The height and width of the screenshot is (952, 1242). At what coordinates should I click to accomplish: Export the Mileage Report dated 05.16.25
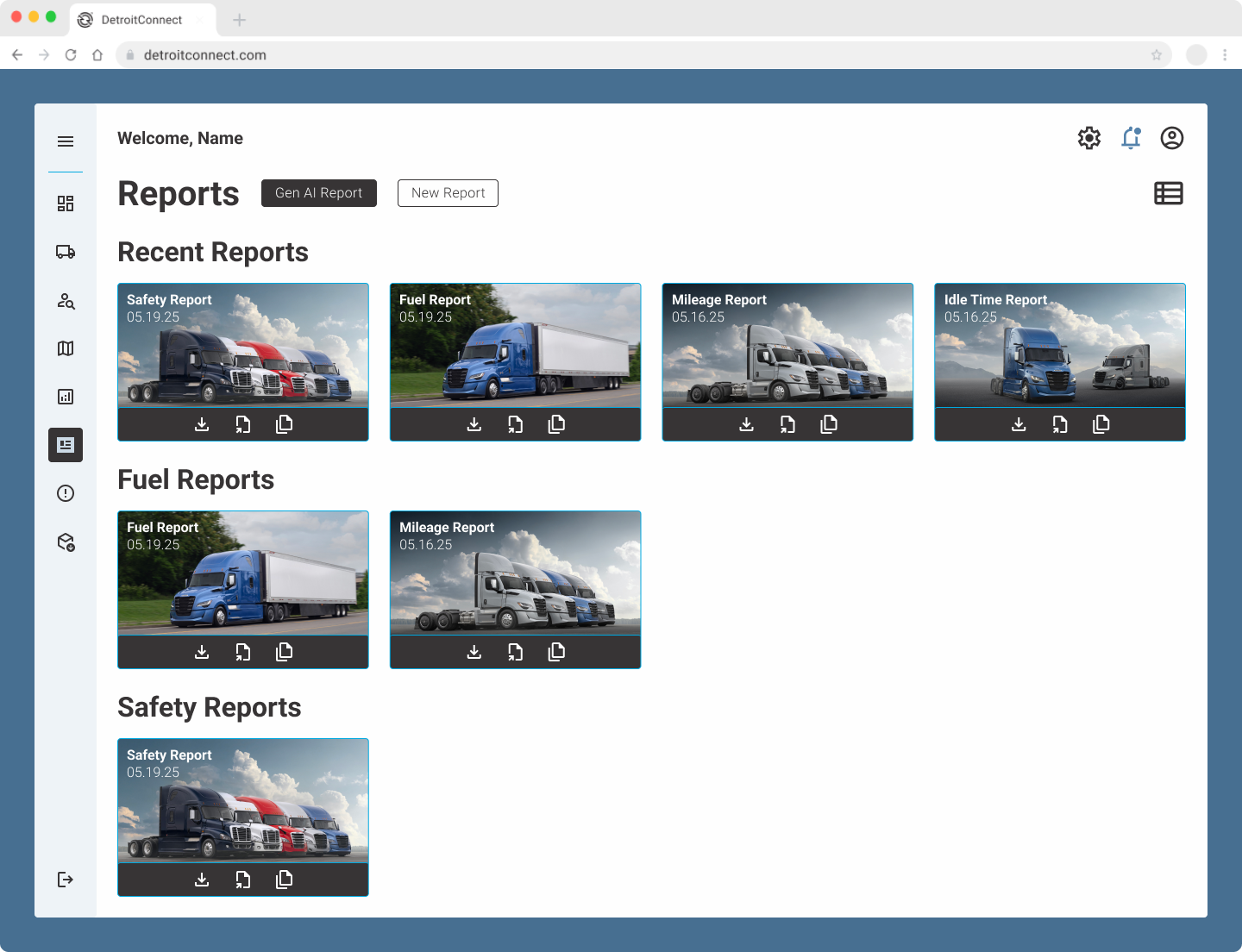click(787, 424)
